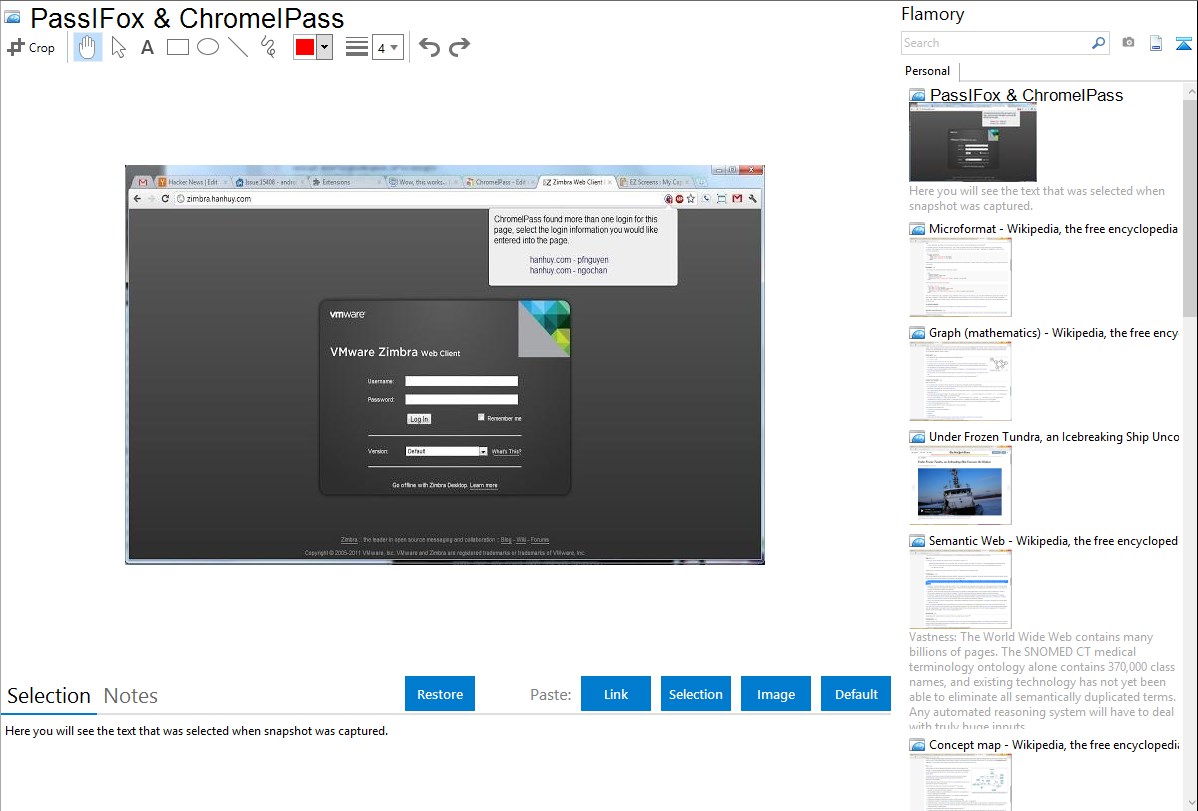Open the Microformat Wikipedia snapshot thumbnail
The image size is (1198, 811).
[960, 277]
